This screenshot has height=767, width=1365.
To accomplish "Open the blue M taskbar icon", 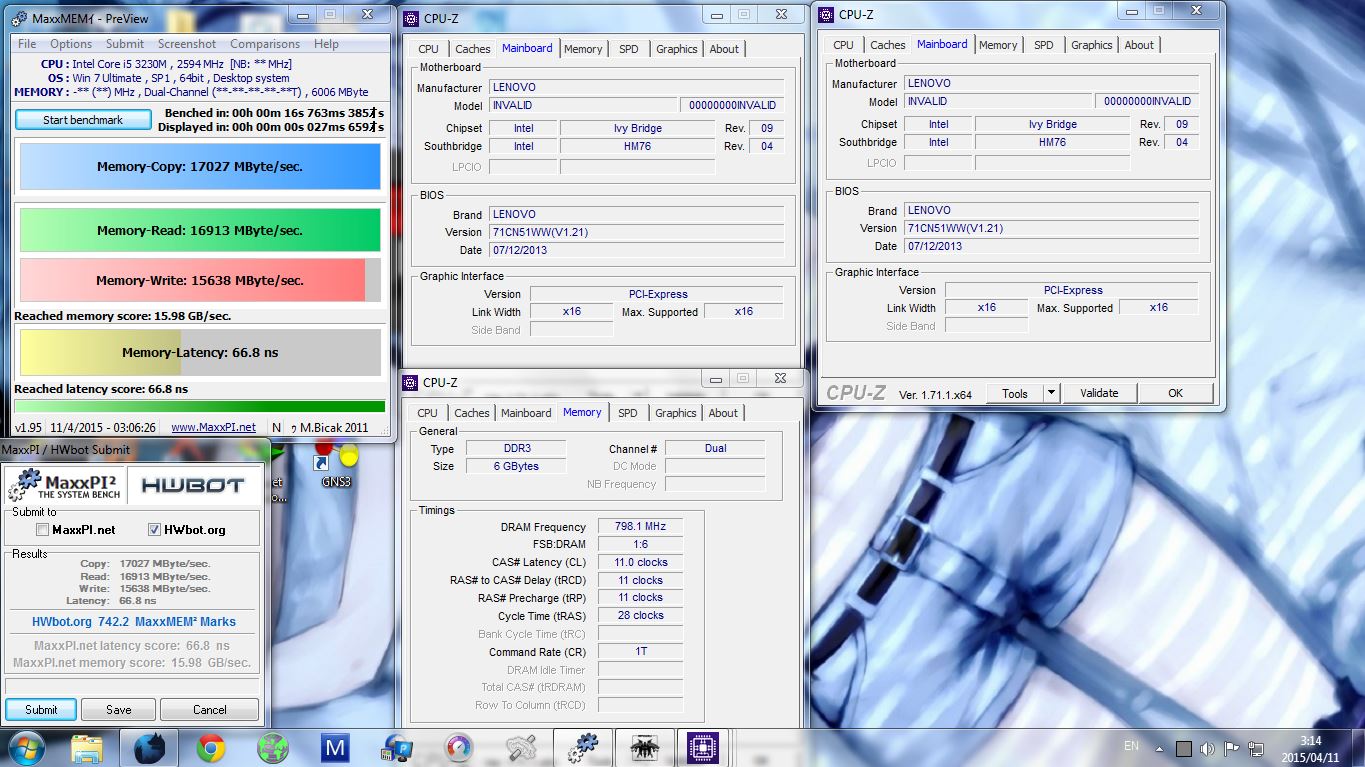I will (335, 748).
